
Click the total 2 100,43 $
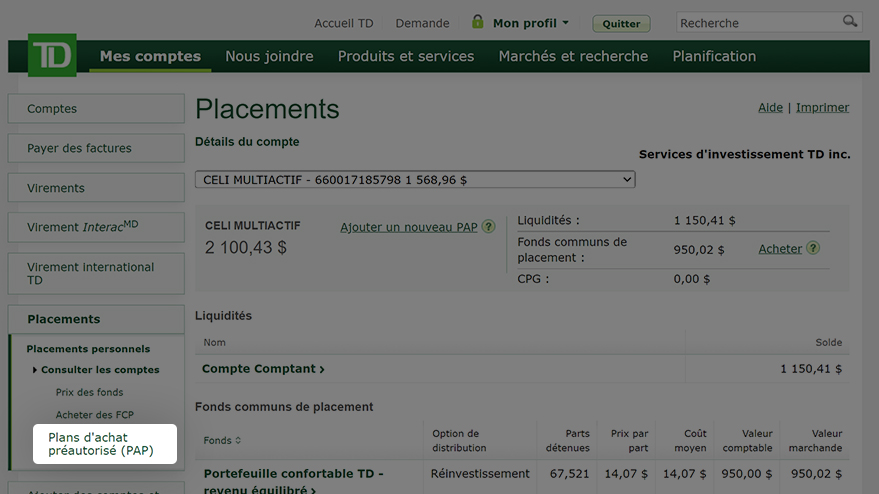click(246, 247)
